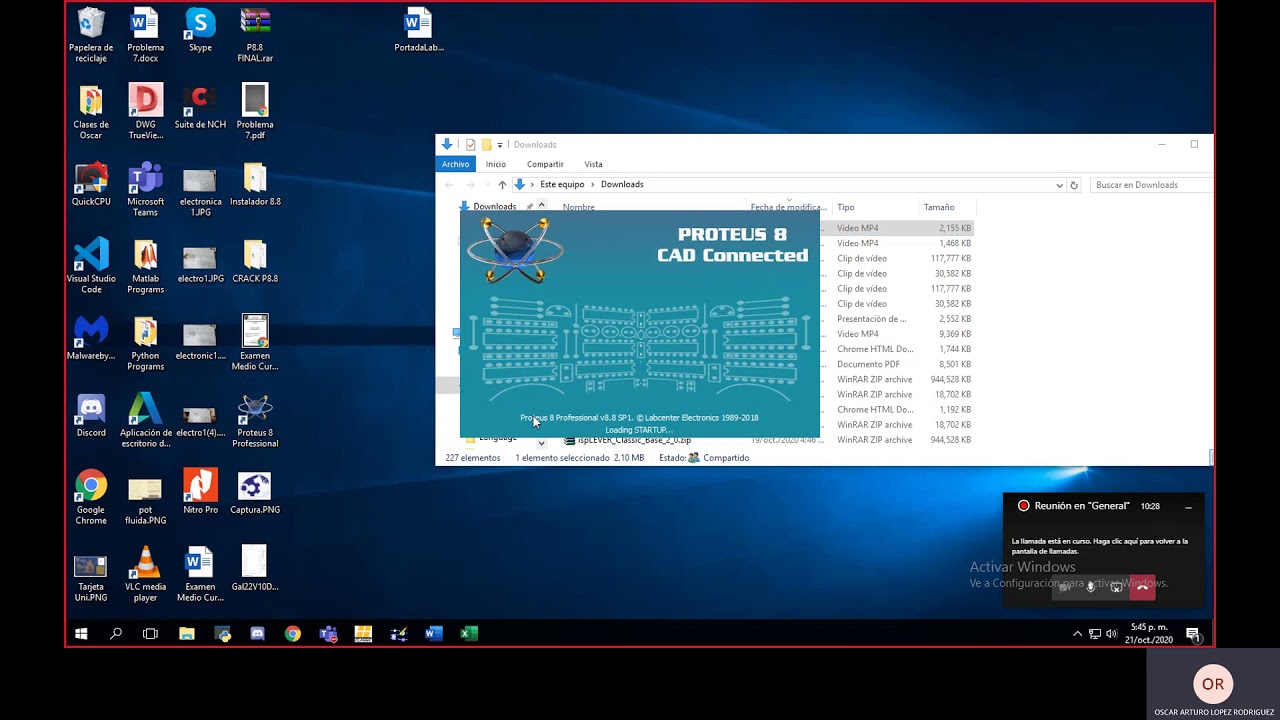Open the Skype desktop shortcut
Image resolution: width=1280 pixels, height=720 pixels.
click(200, 30)
